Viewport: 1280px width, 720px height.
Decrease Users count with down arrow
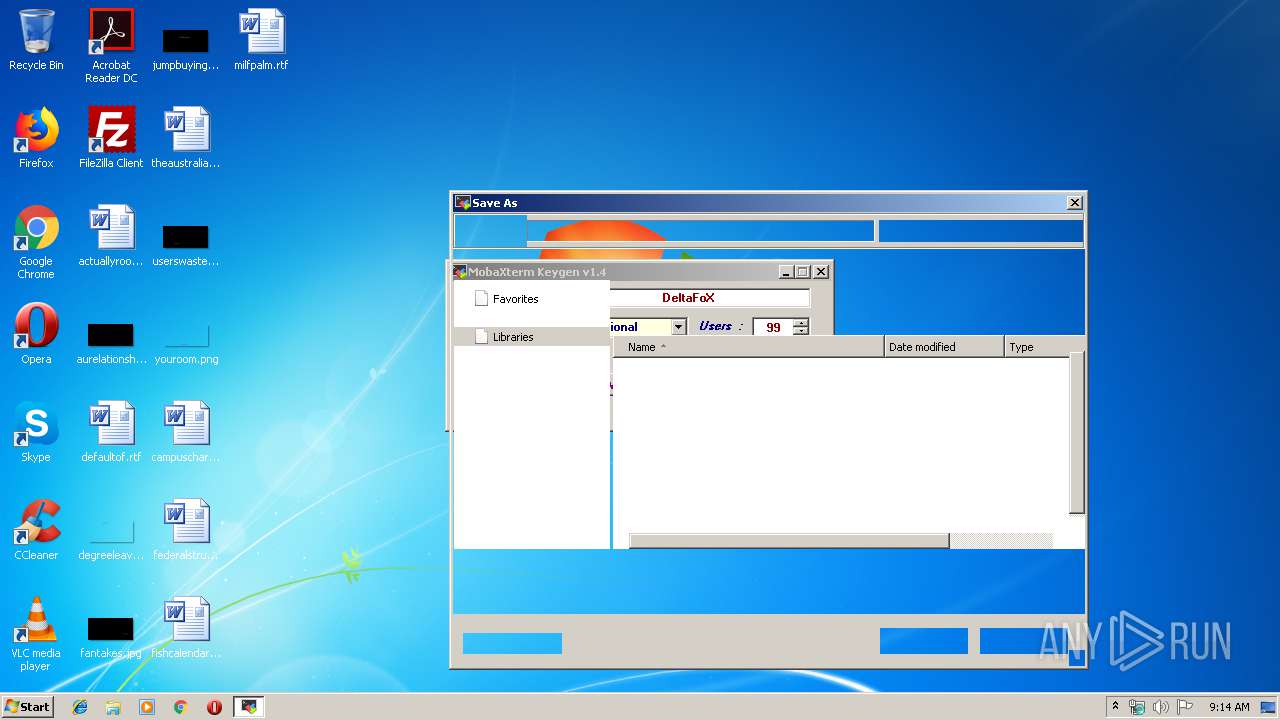[x=800, y=331]
